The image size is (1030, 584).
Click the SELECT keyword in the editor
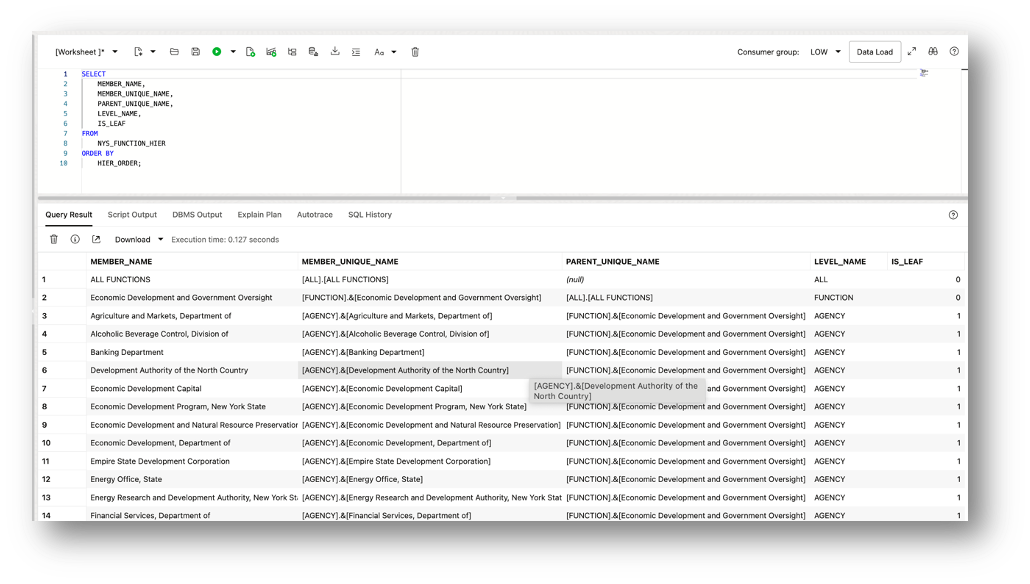point(93,74)
